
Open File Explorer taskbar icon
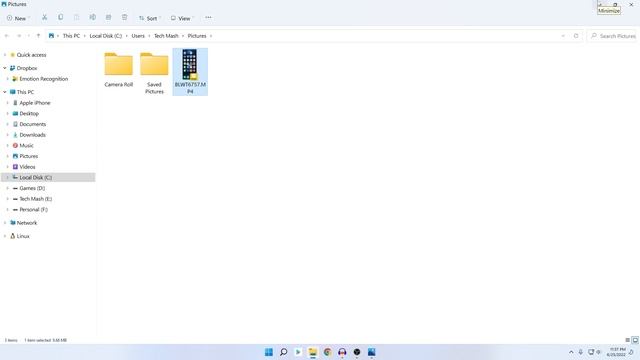click(313, 352)
